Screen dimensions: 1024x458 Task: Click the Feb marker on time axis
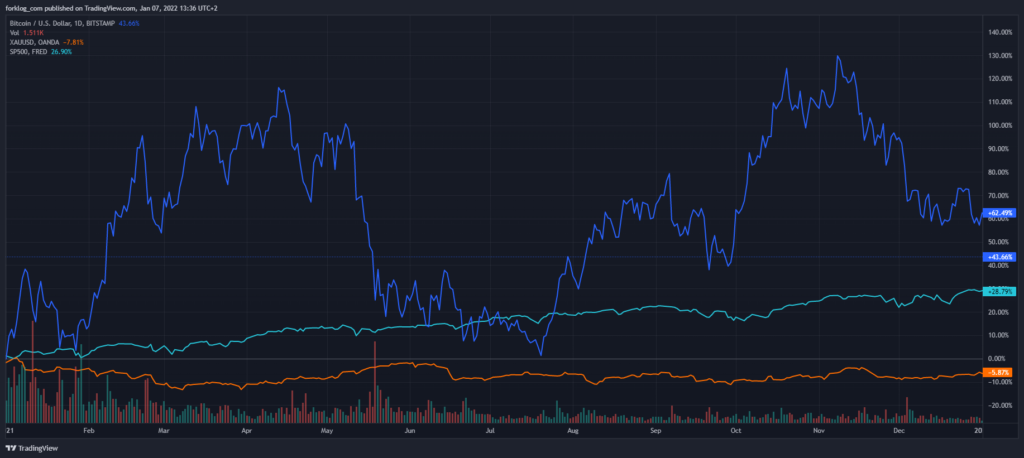coord(88,427)
